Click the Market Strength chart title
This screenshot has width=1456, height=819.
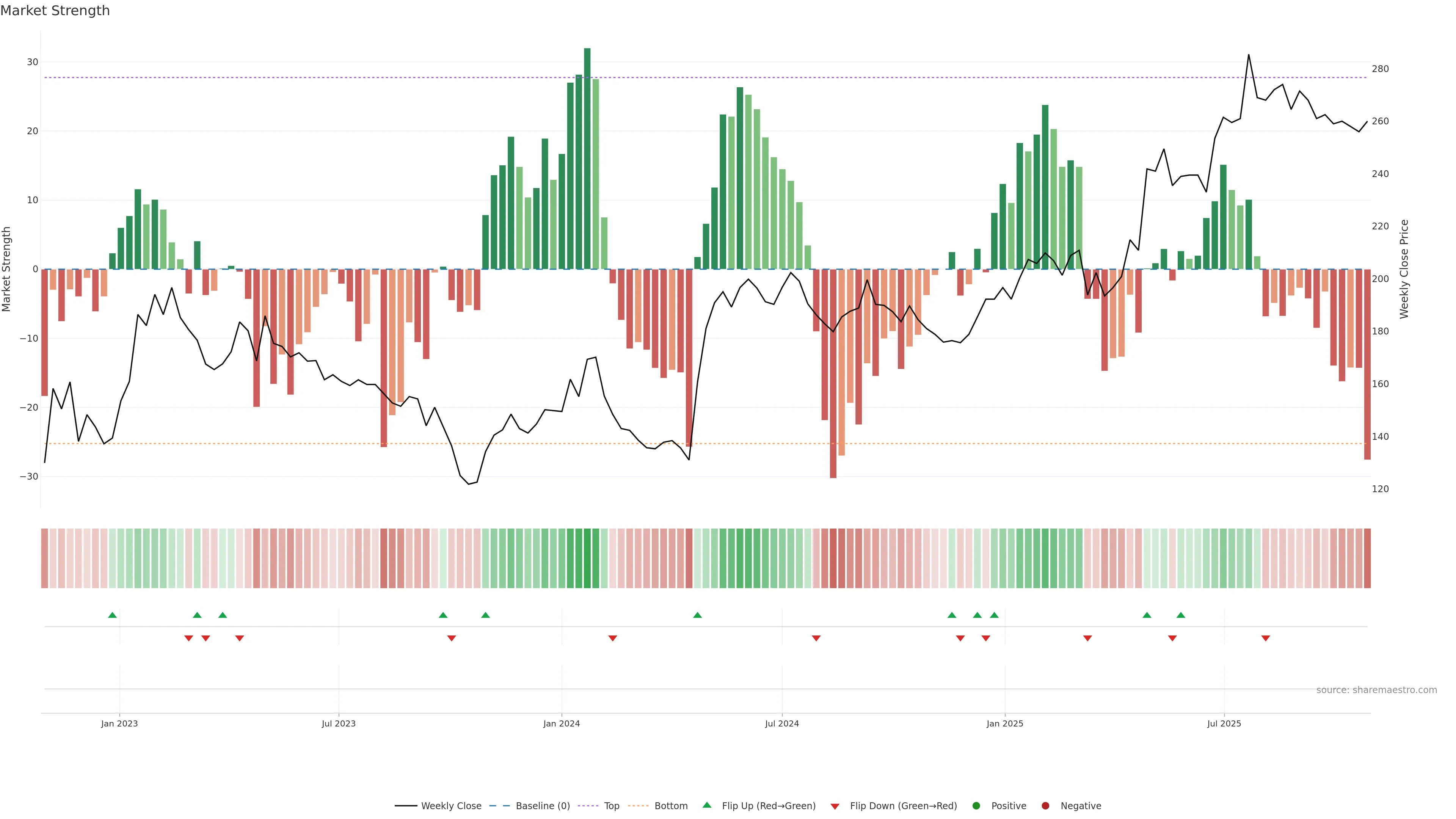tap(55, 11)
